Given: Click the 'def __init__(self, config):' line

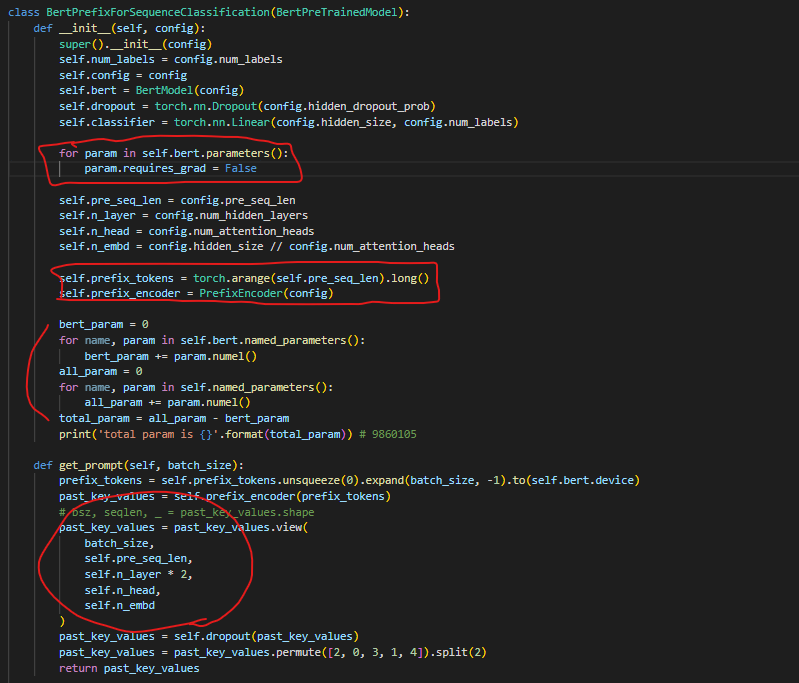Looking at the screenshot, I should click(x=119, y=28).
